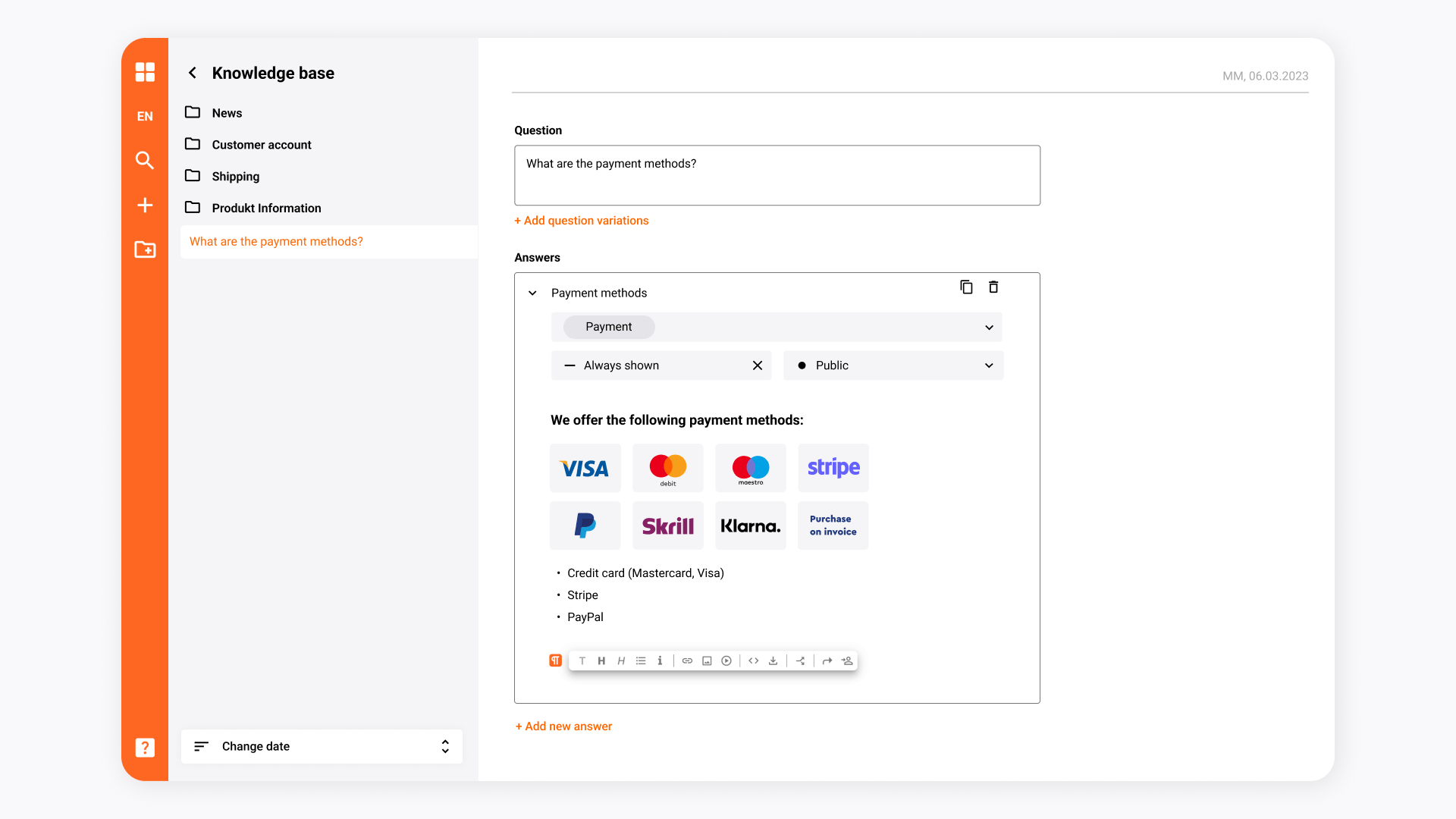
Task: Open the dashboard grid icon in sidebar
Action: [145, 72]
